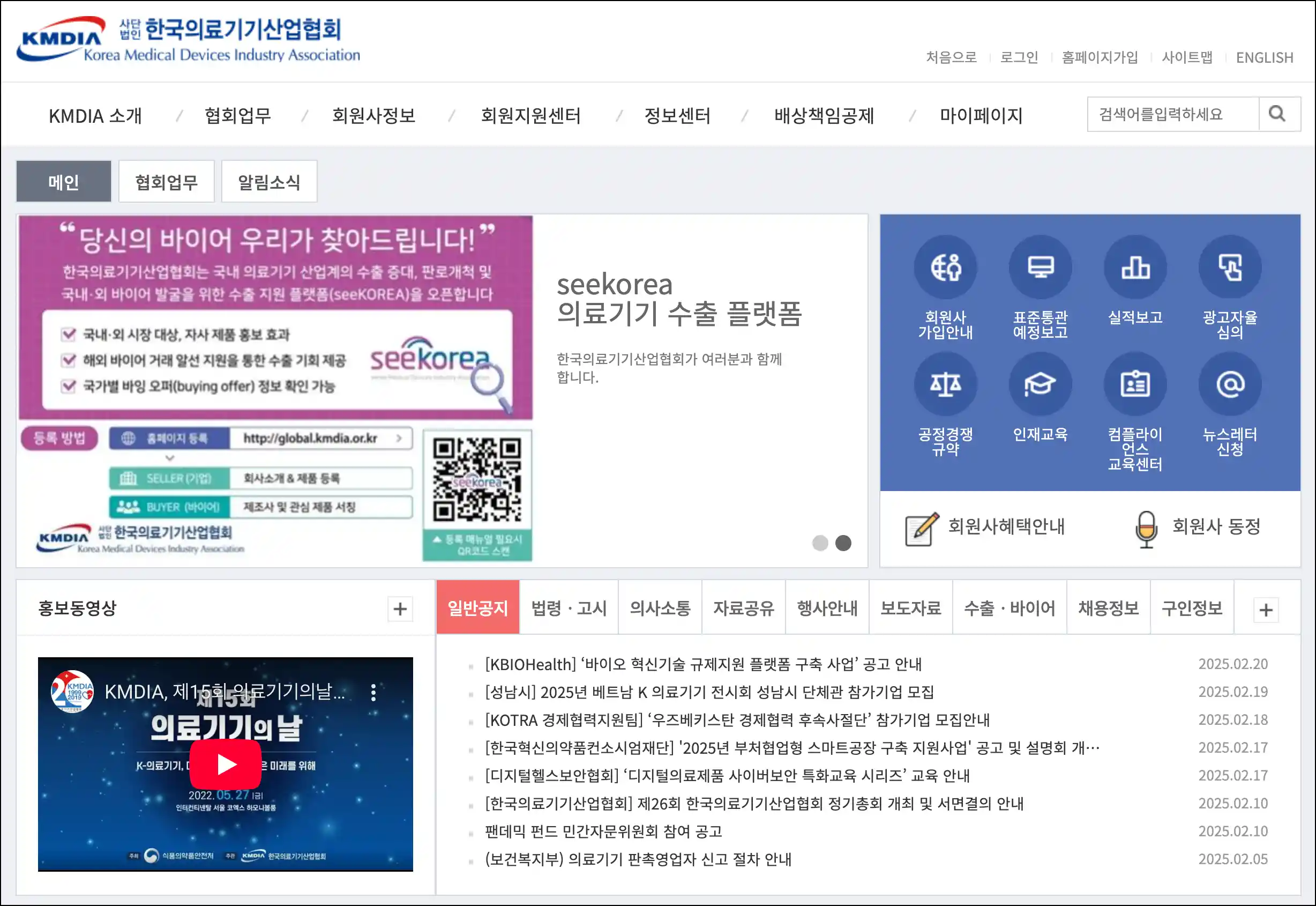Click the 처음으로 top link
Viewport: 1316px width, 906px height.
click(x=951, y=57)
